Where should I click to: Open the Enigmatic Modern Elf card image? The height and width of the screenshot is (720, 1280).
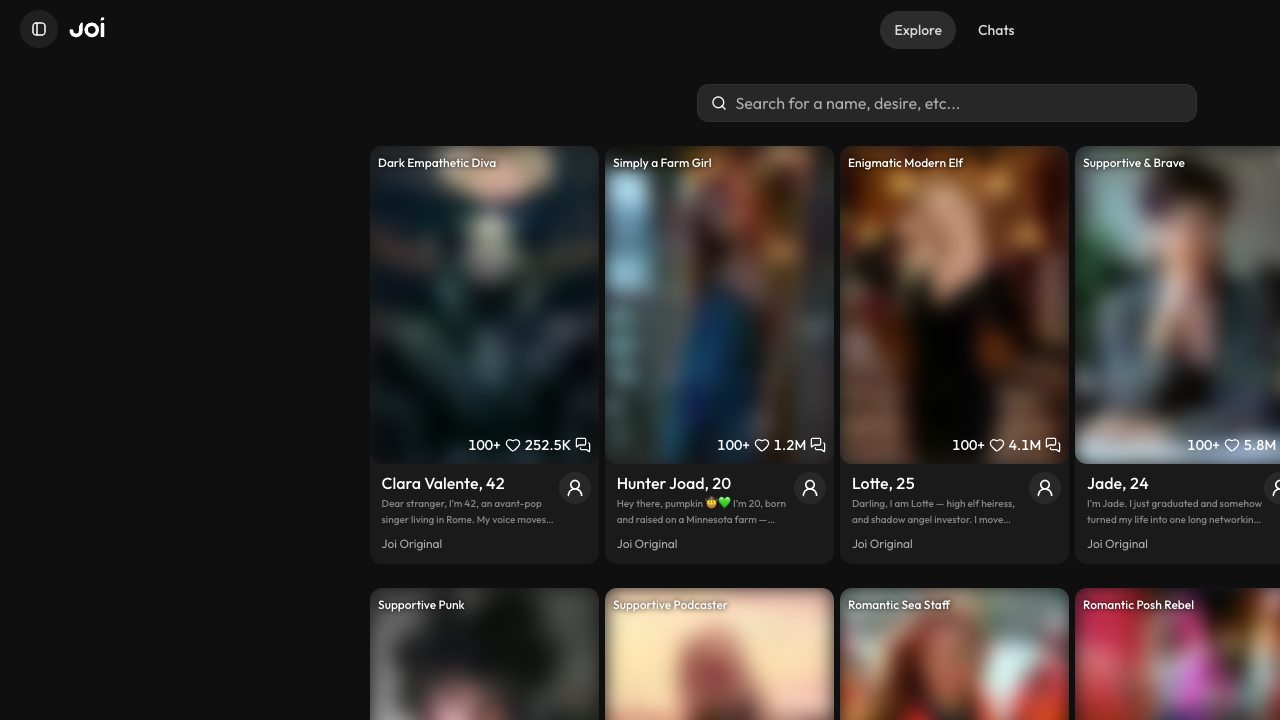954,305
